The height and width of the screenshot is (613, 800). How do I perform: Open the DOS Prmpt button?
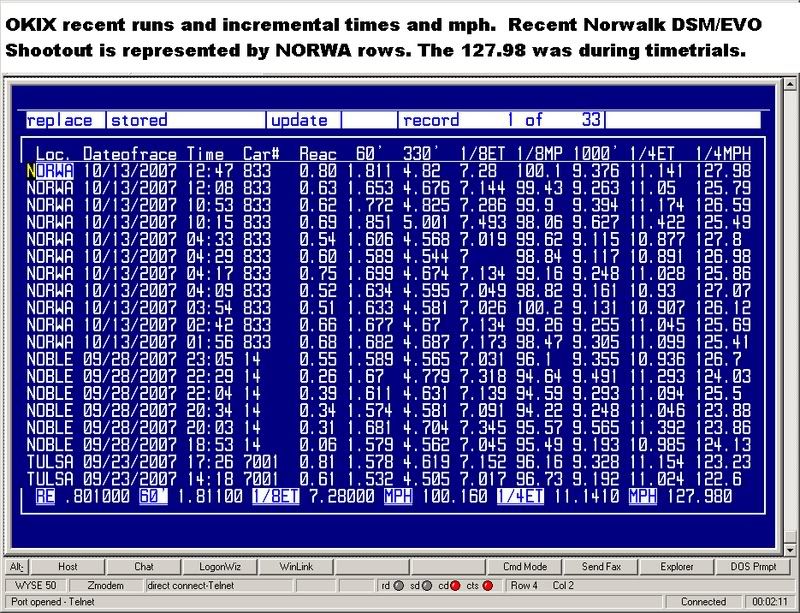(754, 567)
